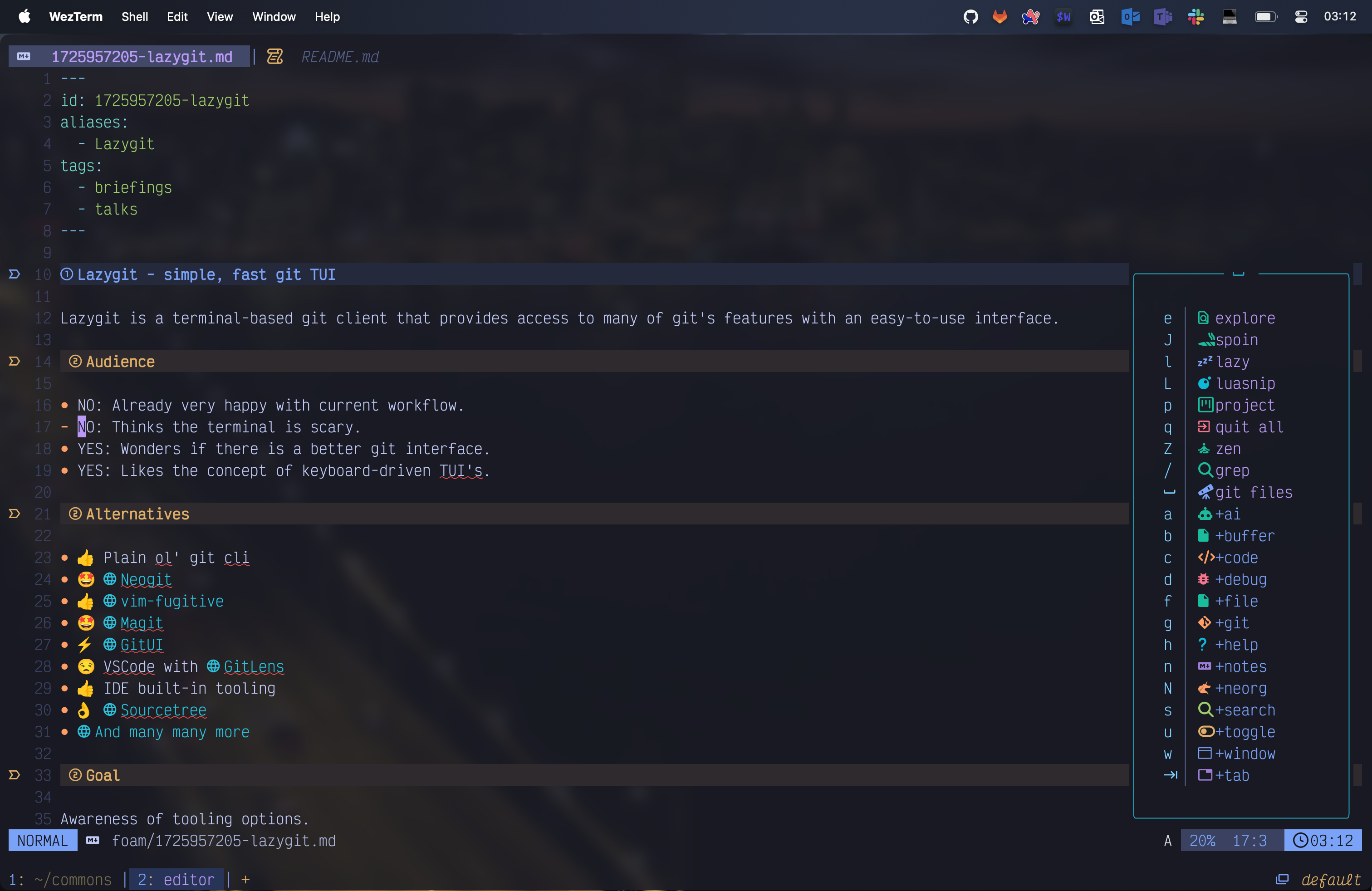
Task: Open the Edit menu
Action: point(177,17)
